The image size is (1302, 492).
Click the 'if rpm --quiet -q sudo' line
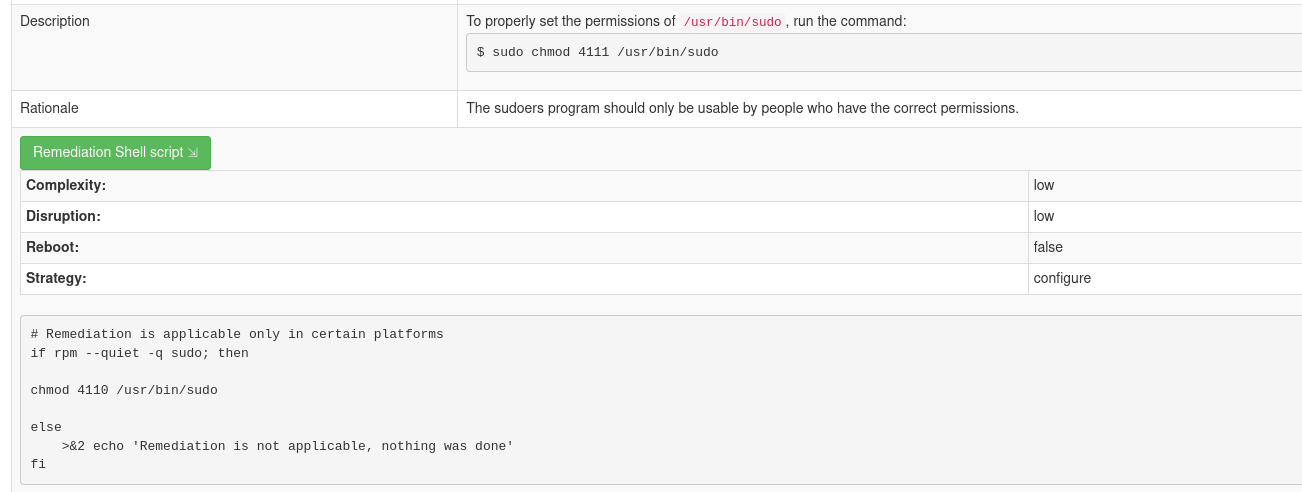pyautogui.click(x=140, y=353)
